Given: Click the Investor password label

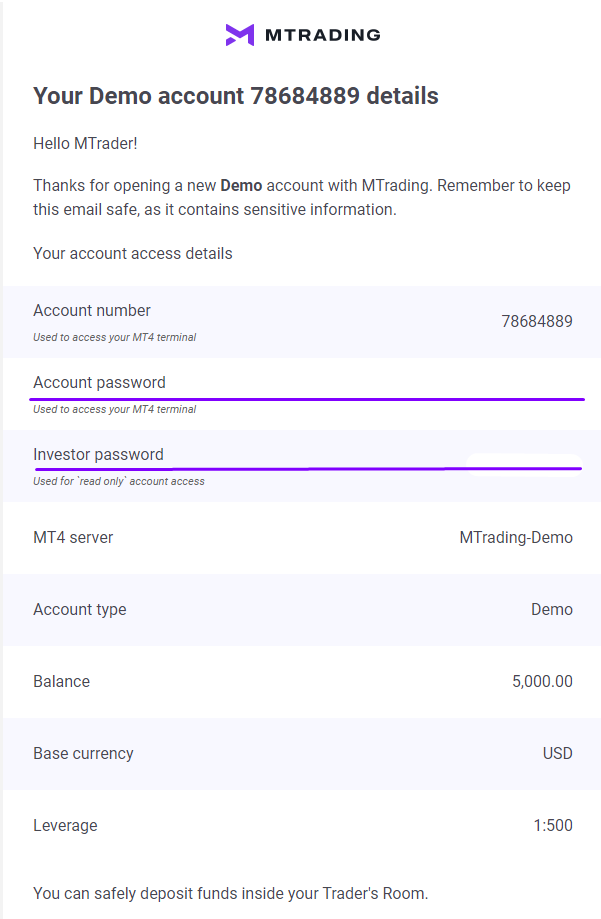Looking at the screenshot, I should pyautogui.click(x=99, y=455).
